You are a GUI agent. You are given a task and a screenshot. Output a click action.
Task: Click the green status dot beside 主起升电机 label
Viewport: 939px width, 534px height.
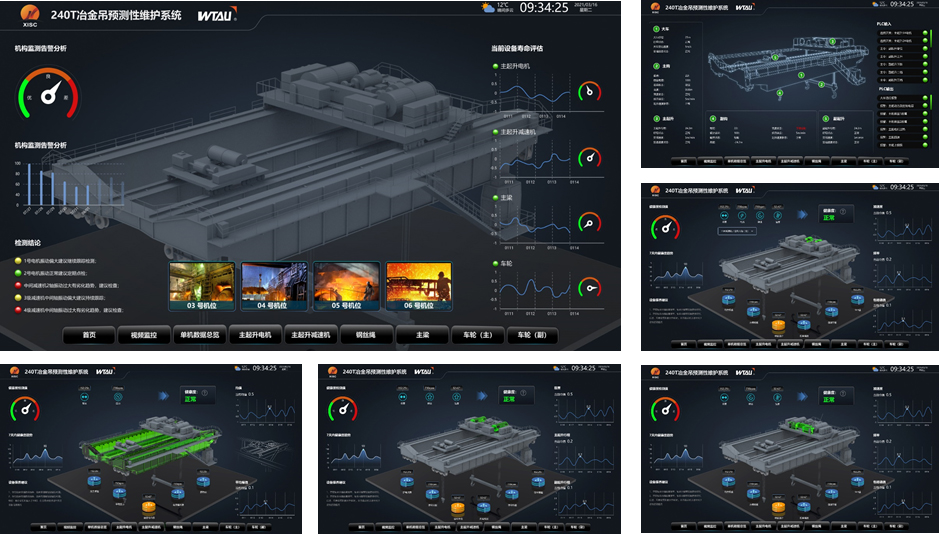point(494,67)
